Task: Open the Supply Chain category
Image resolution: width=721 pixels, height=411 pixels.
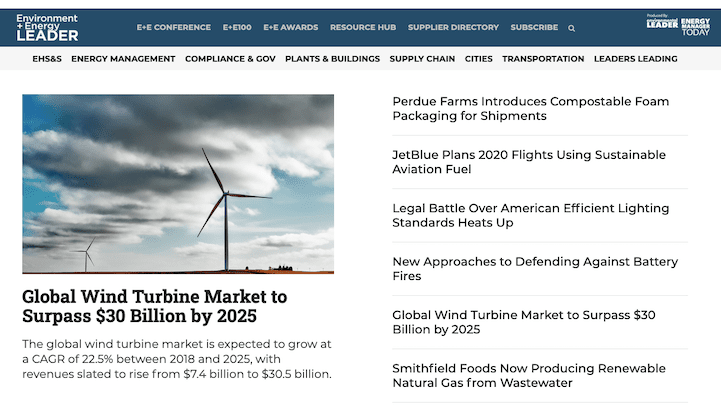Action: click(422, 59)
